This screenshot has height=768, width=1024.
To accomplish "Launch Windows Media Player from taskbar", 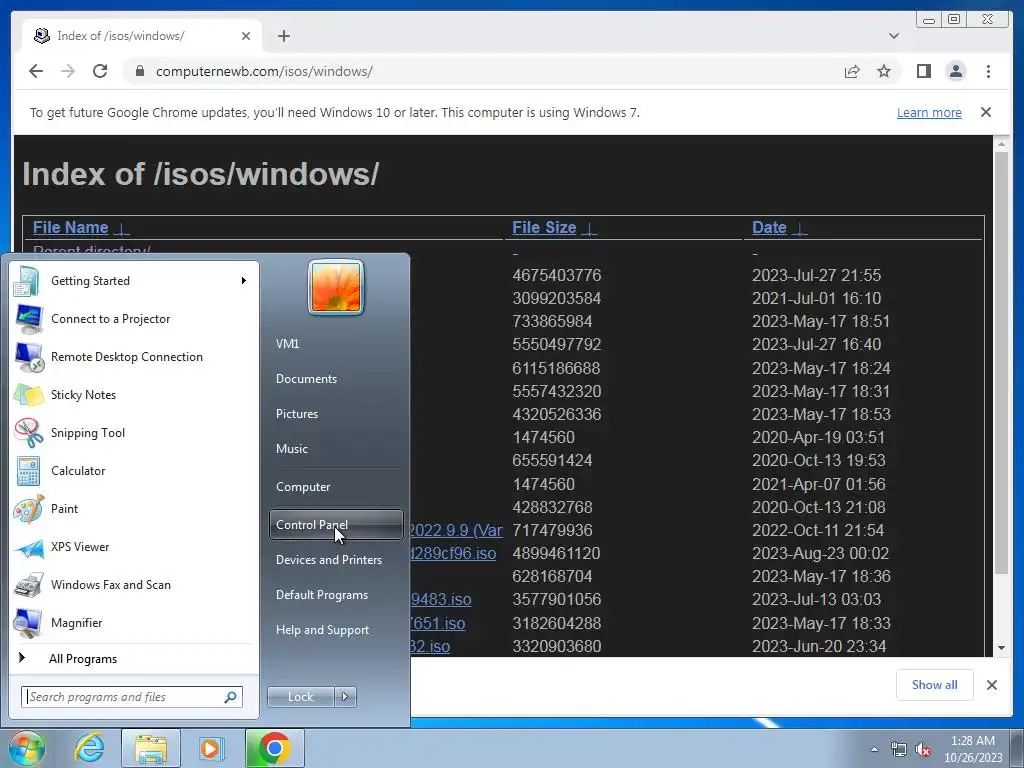I will pos(210,748).
